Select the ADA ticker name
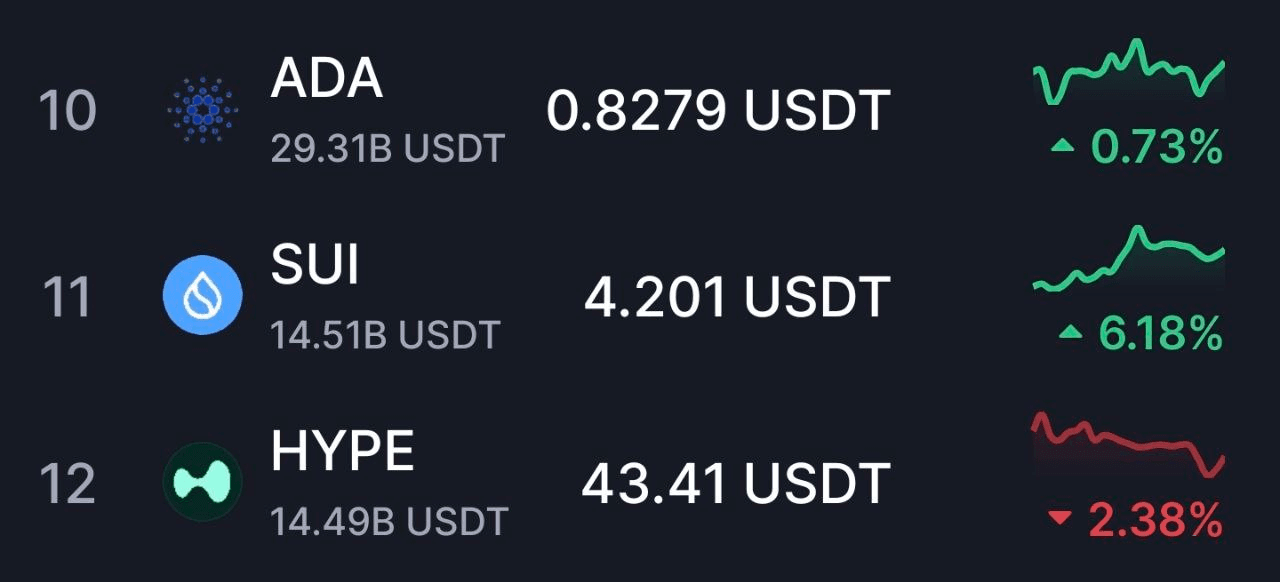 (x=326, y=80)
